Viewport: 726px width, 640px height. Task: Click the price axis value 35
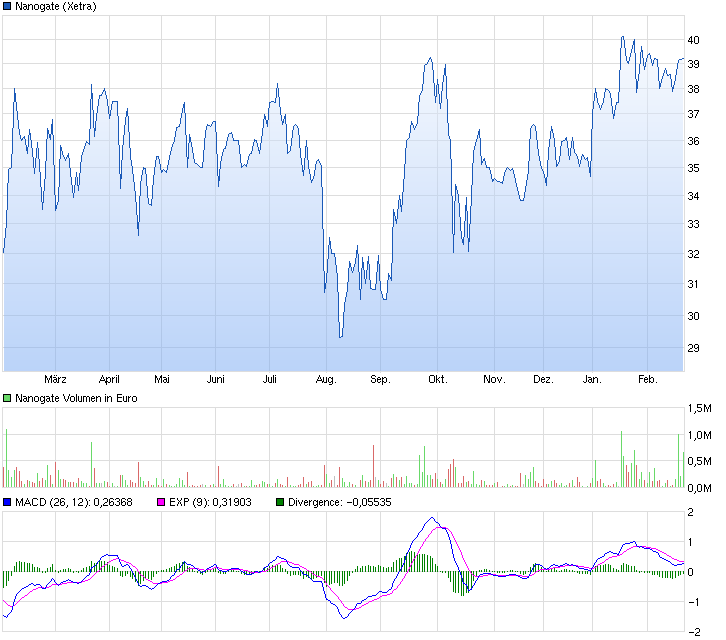pyautogui.click(x=693, y=168)
